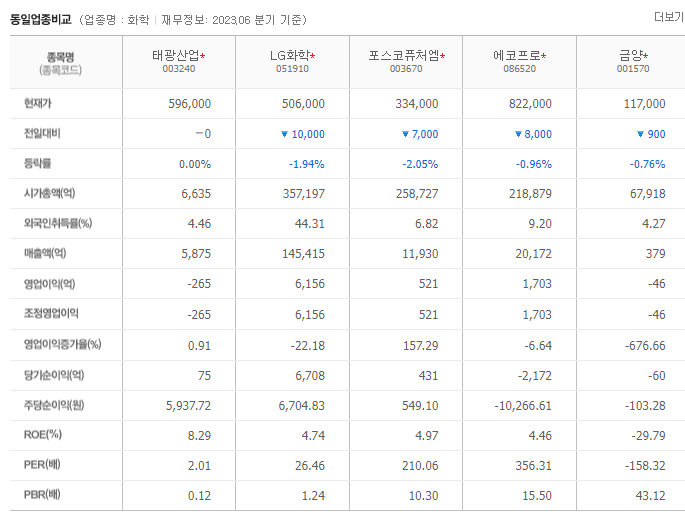Select the ROE(%) row label
This screenshot has height=515, width=685.
tap(43, 435)
